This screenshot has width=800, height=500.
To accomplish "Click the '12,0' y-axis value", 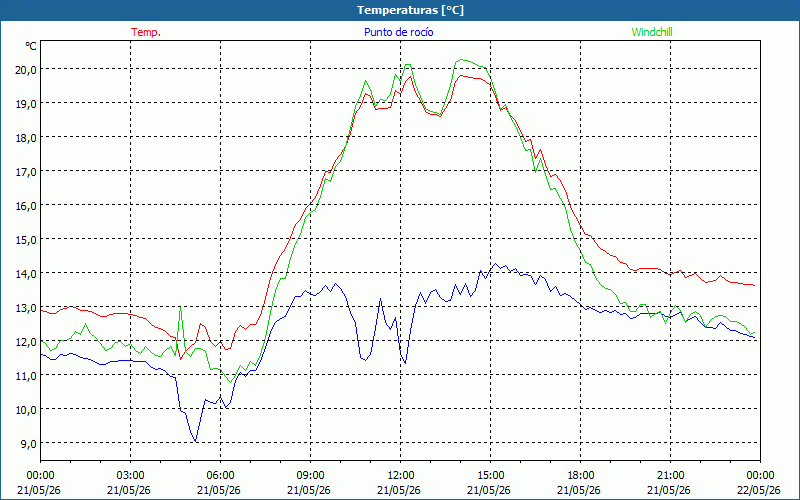I will [x=26, y=342].
